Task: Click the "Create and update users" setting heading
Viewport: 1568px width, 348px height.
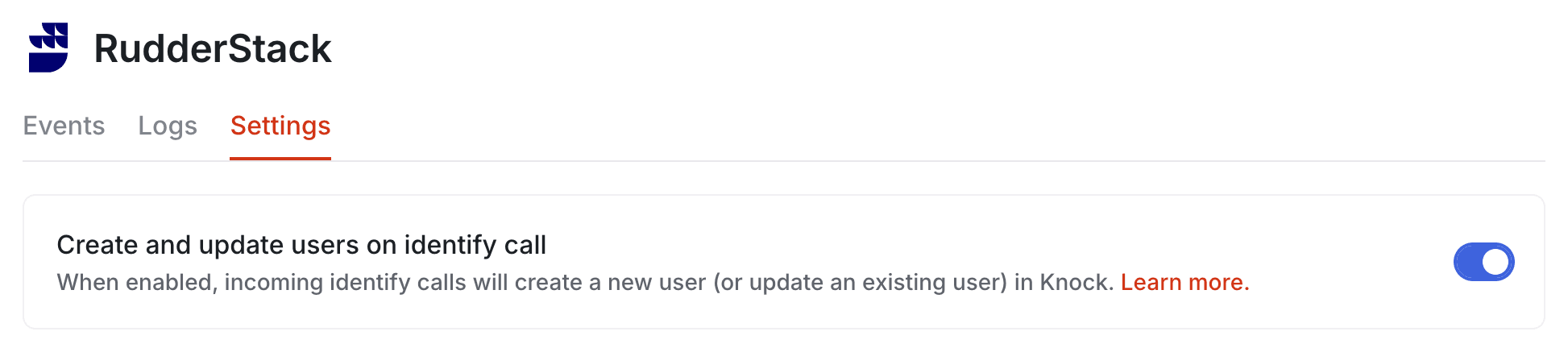Action: coord(301,245)
